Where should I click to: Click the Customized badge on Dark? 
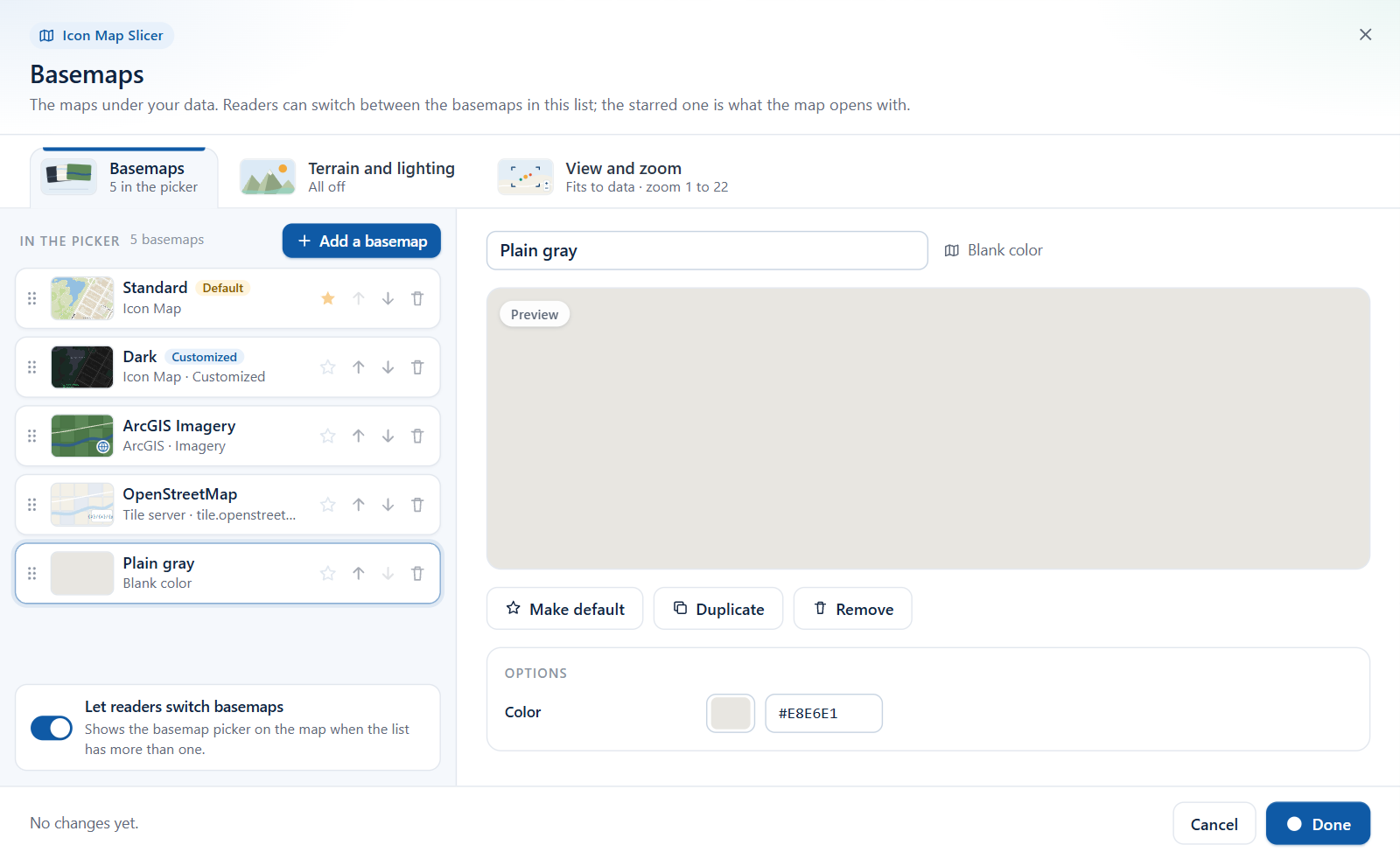coord(204,357)
